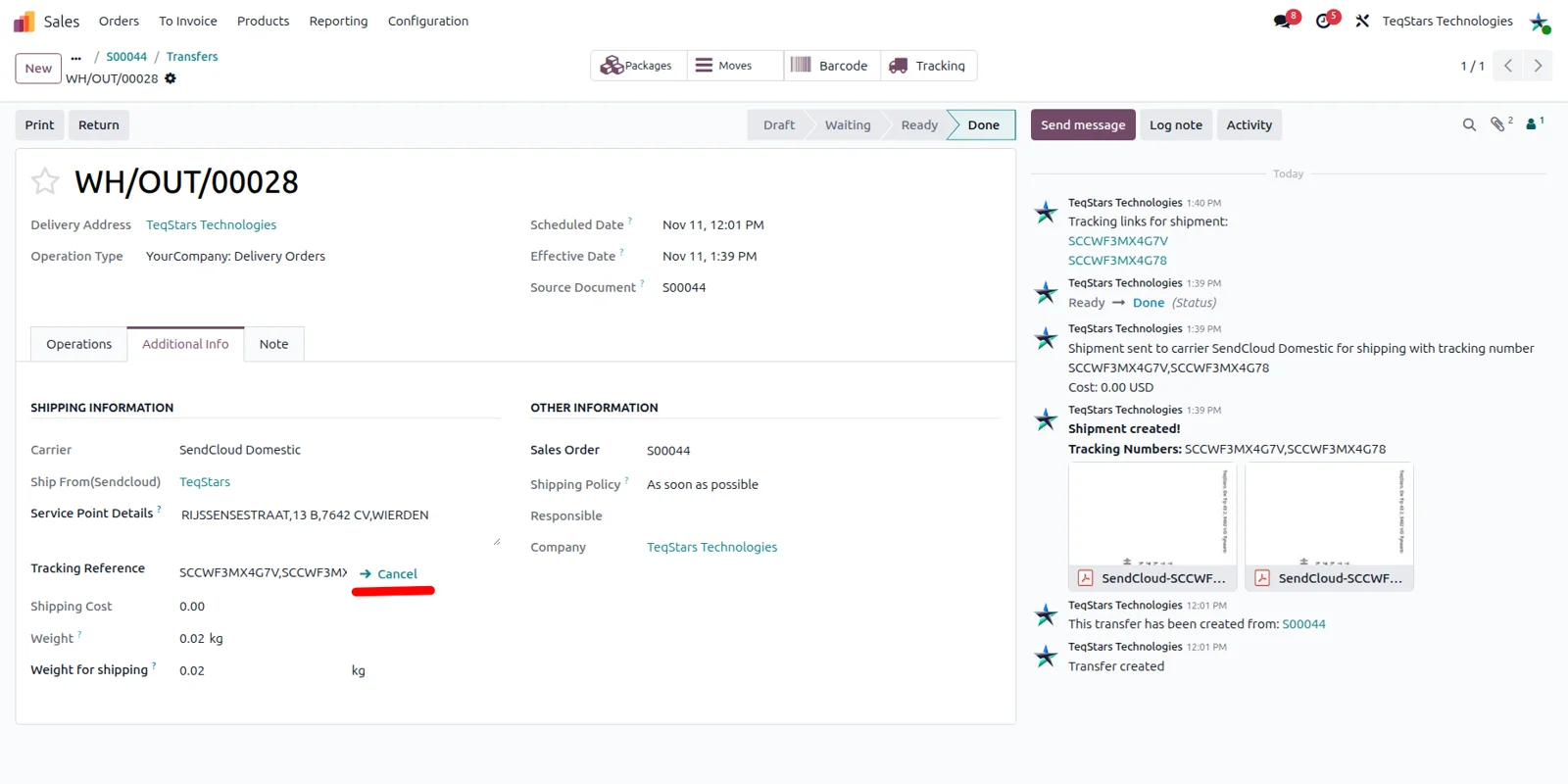
Task: Click the Carrier value SendCloud Domestic
Action: [x=240, y=450]
